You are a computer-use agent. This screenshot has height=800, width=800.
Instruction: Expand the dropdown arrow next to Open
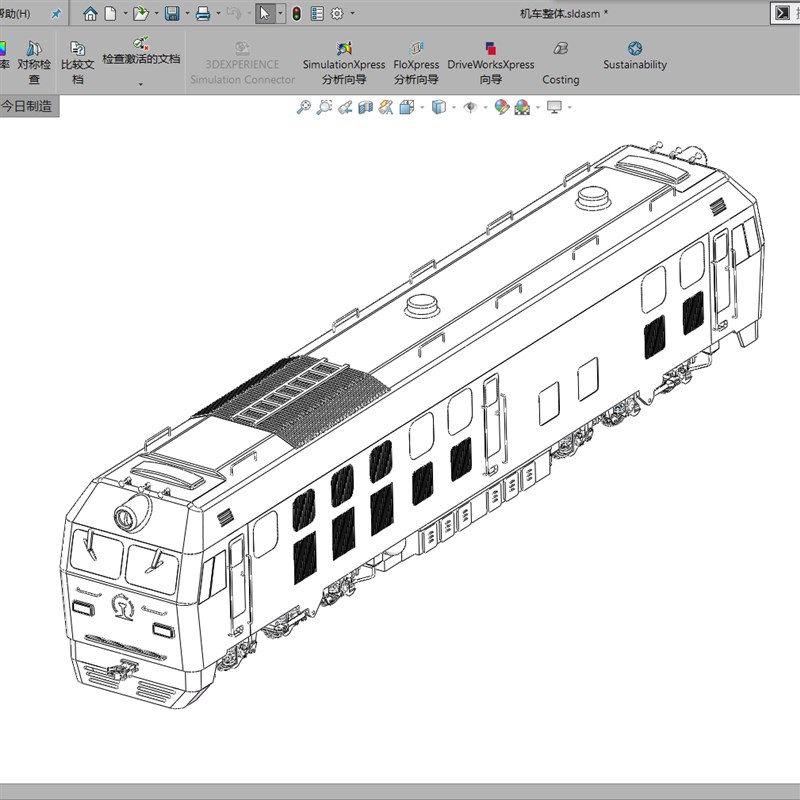point(155,14)
